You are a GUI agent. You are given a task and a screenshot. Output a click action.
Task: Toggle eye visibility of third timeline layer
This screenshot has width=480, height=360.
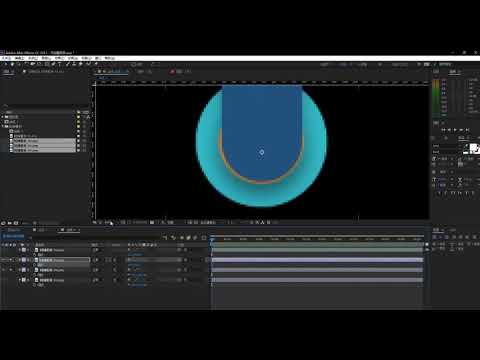pyautogui.click(x=3, y=270)
